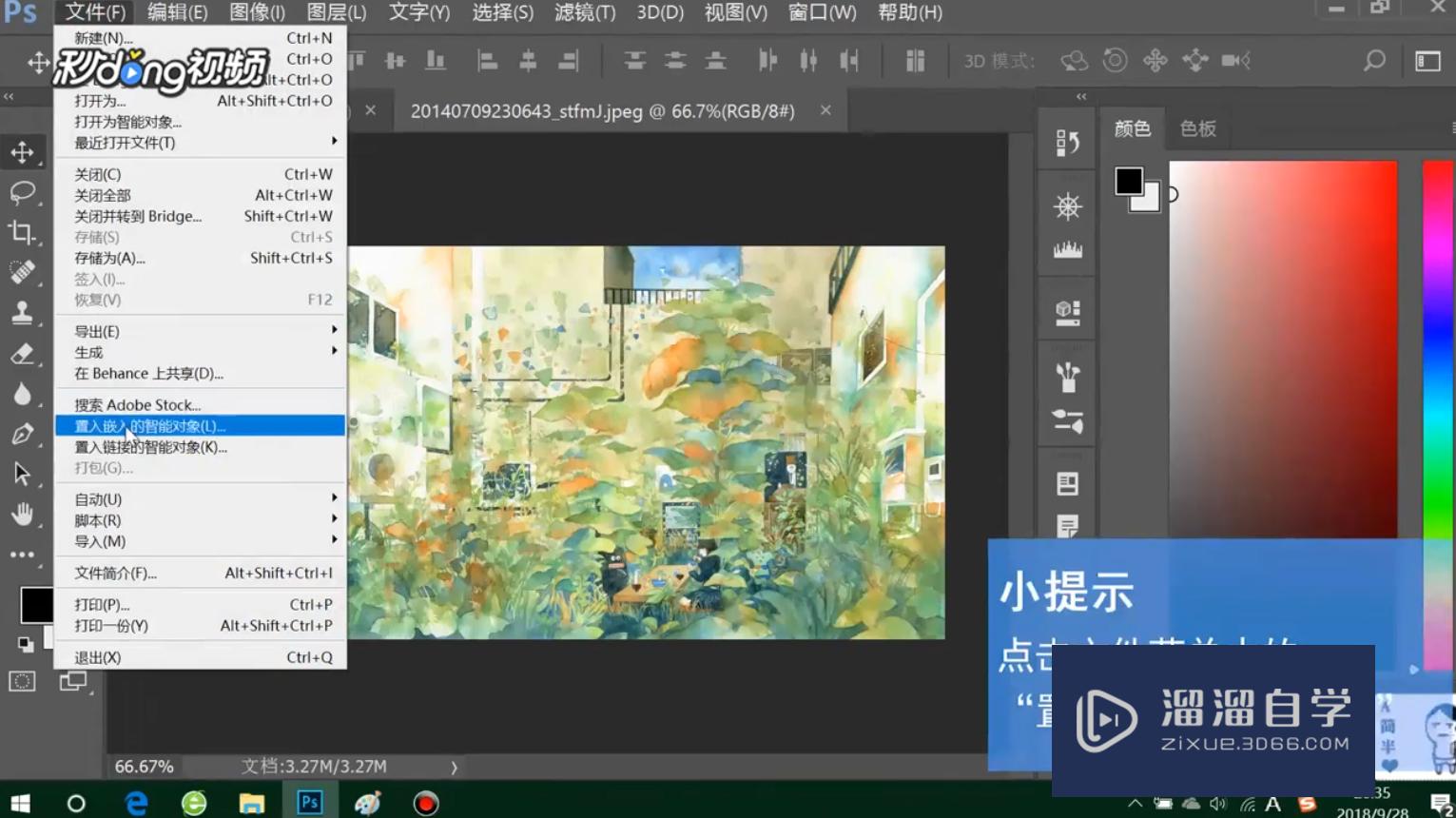Select the Crop tool
The height and width of the screenshot is (818, 1456).
click(x=22, y=232)
